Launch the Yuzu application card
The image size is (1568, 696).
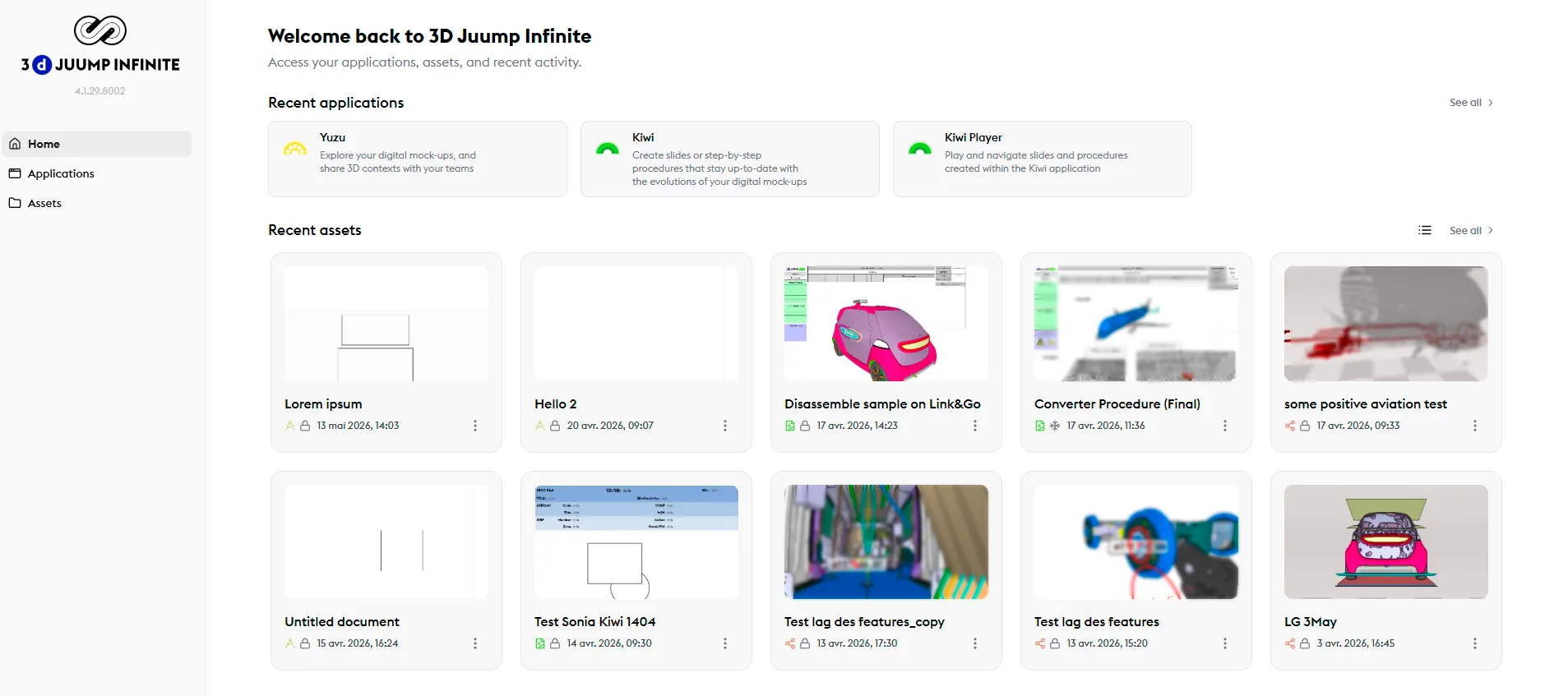(x=418, y=159)
